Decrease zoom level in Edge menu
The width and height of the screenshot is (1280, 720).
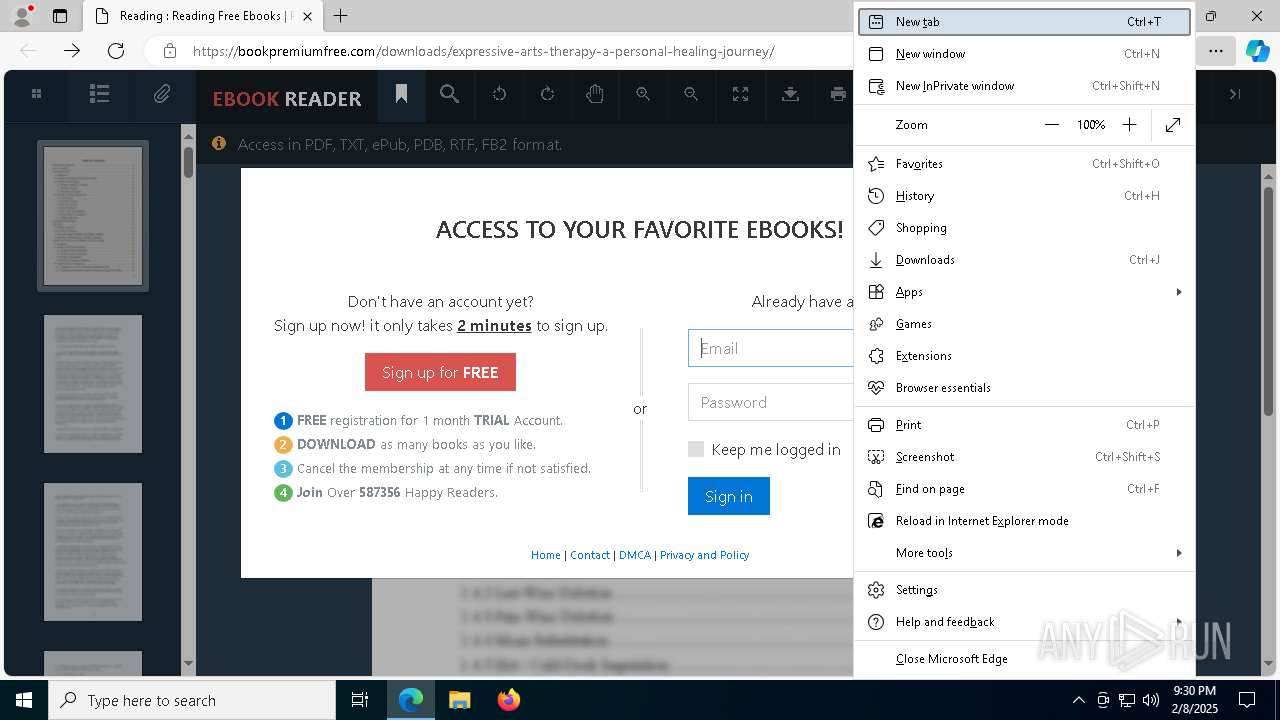(x=1051, y=125)
